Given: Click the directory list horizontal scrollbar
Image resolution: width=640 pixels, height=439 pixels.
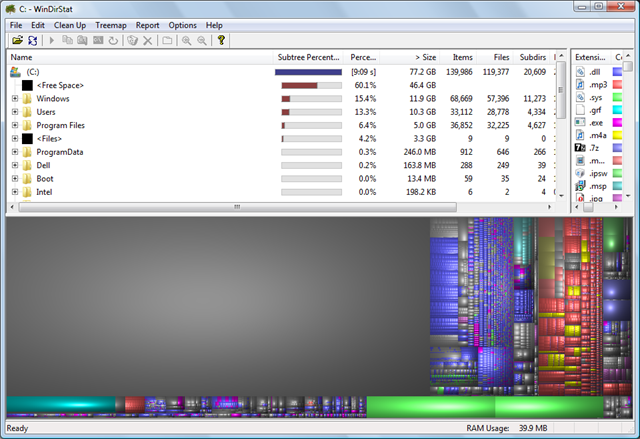Looking at the screenshot, I should 238,207.
